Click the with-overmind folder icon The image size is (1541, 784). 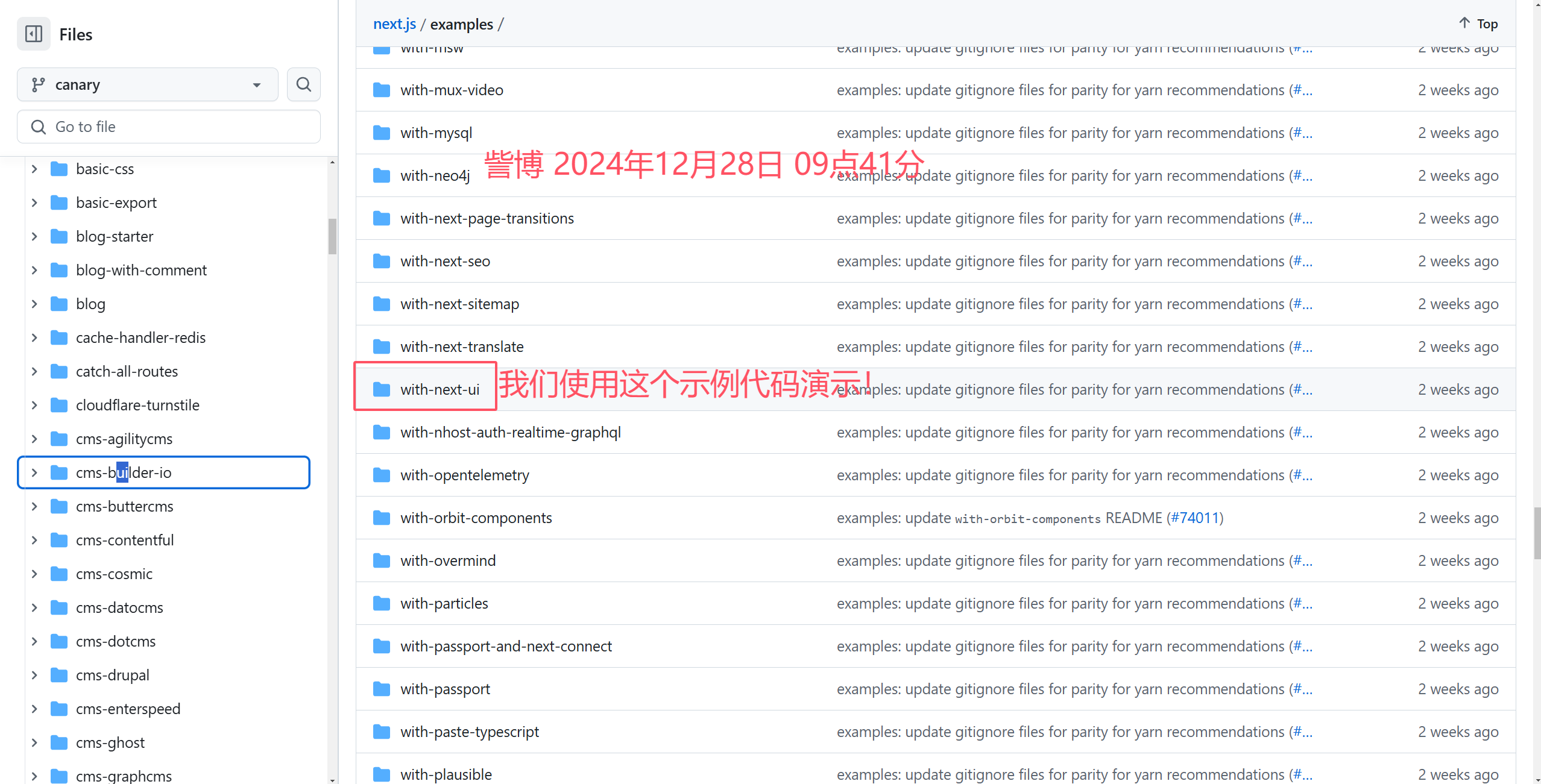[382, 560]
